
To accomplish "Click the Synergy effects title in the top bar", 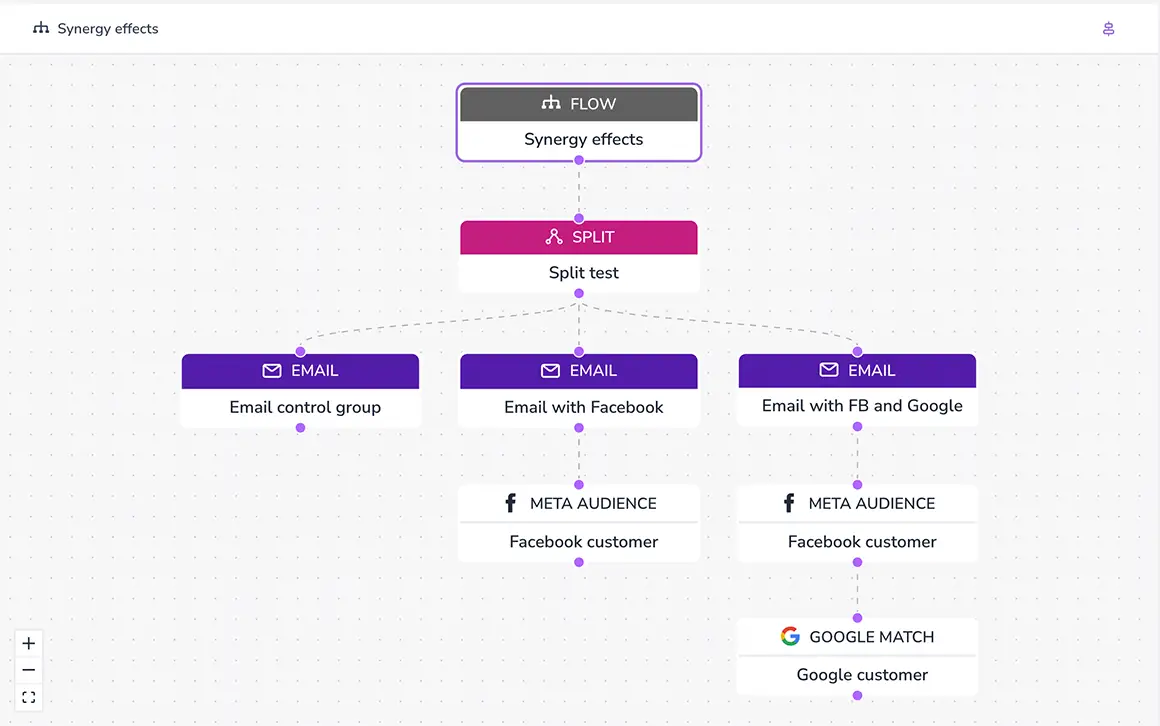I will tap(108, 28).
